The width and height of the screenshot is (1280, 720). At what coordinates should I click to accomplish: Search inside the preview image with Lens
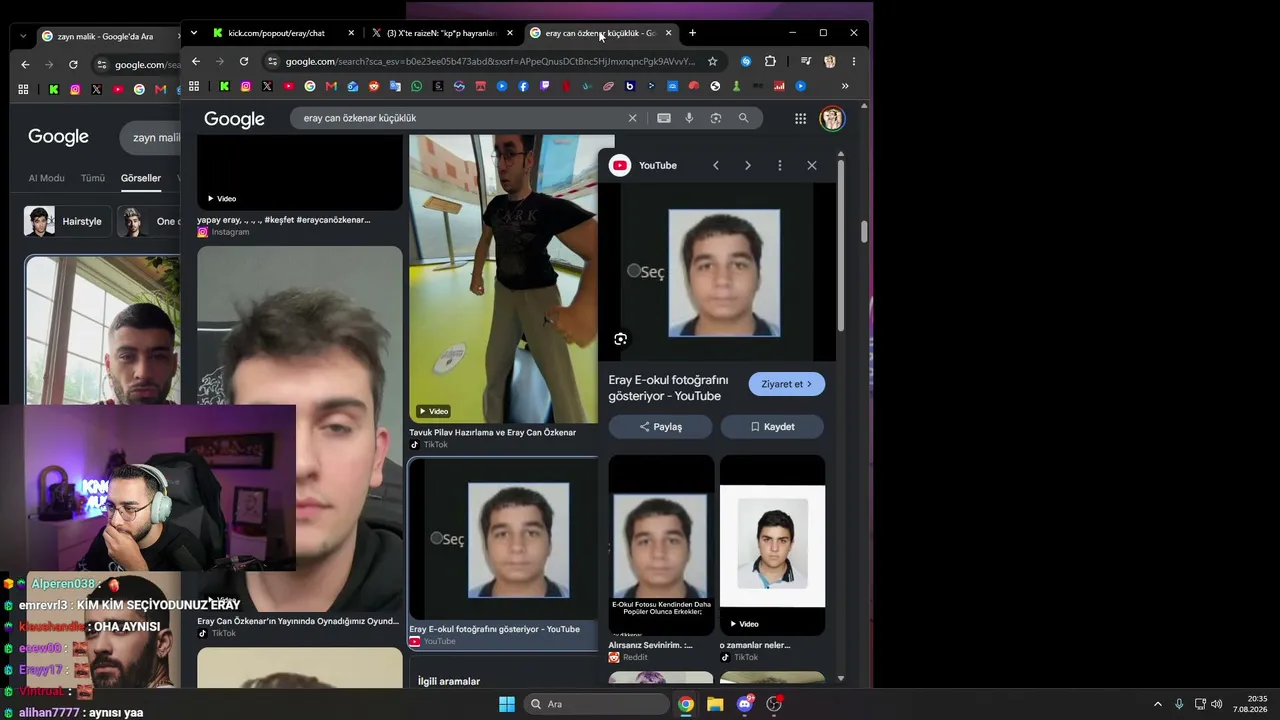point(621,339)
